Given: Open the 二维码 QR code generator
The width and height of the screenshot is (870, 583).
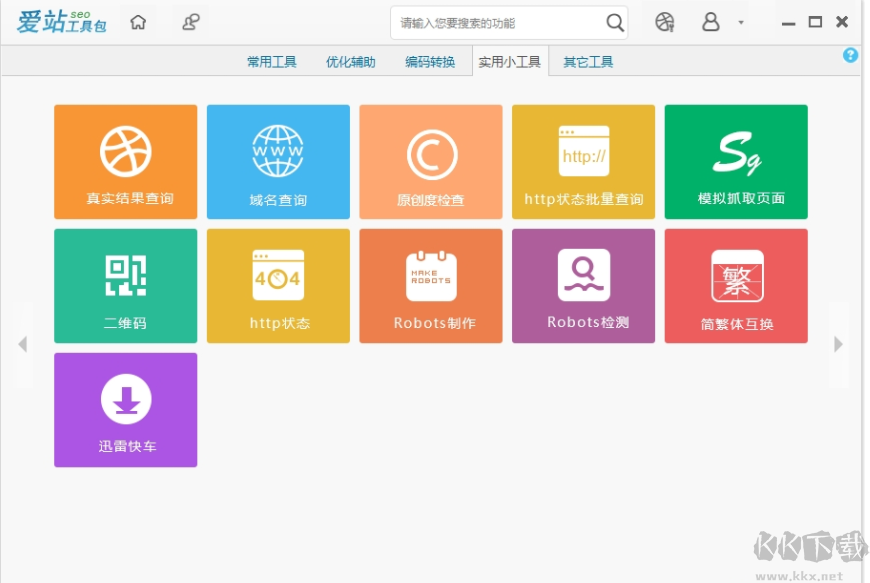Looking at the screenshot, I should tap(125, 285).
